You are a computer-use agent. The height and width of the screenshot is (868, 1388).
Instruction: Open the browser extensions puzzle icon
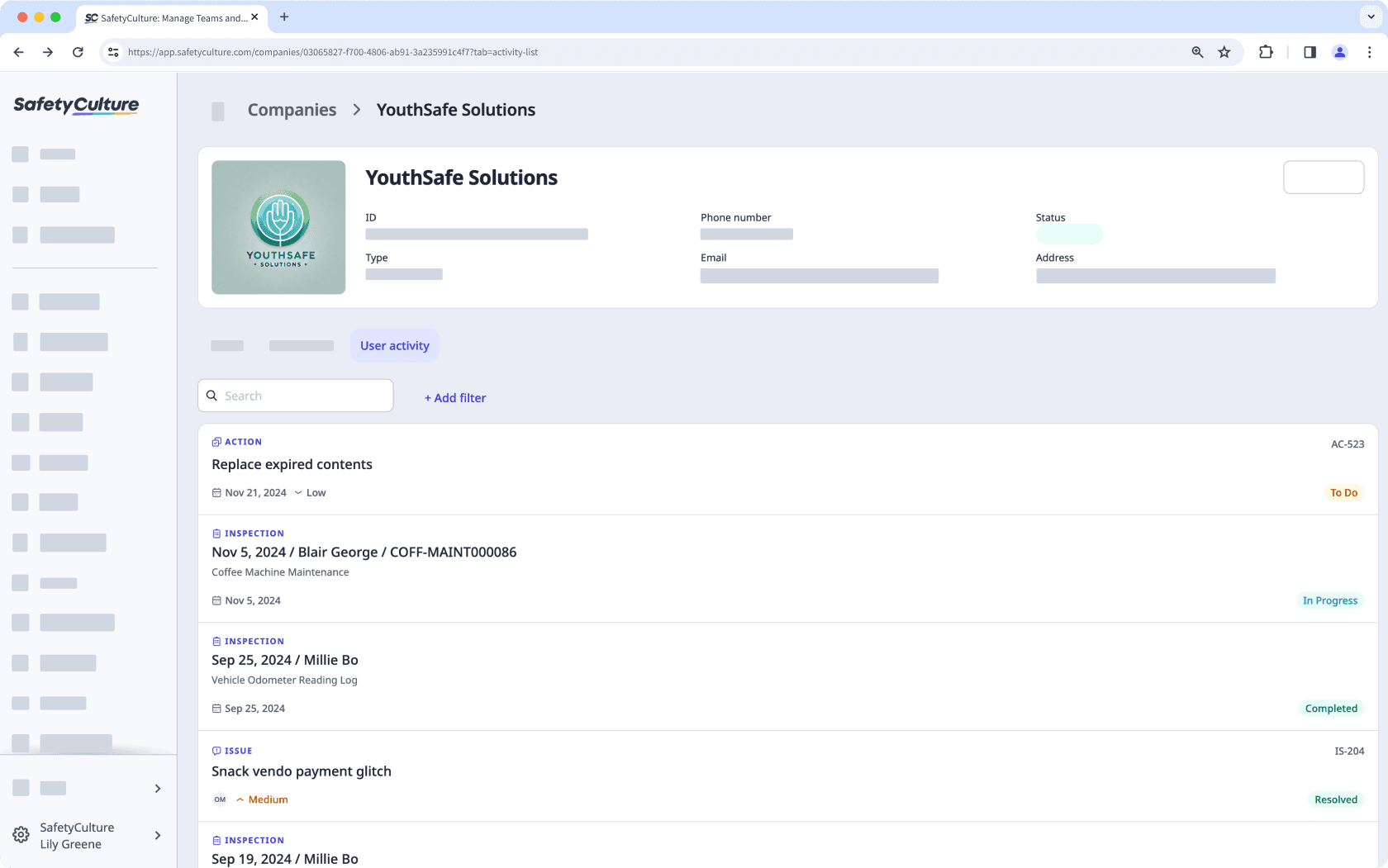pos(1266,52)
